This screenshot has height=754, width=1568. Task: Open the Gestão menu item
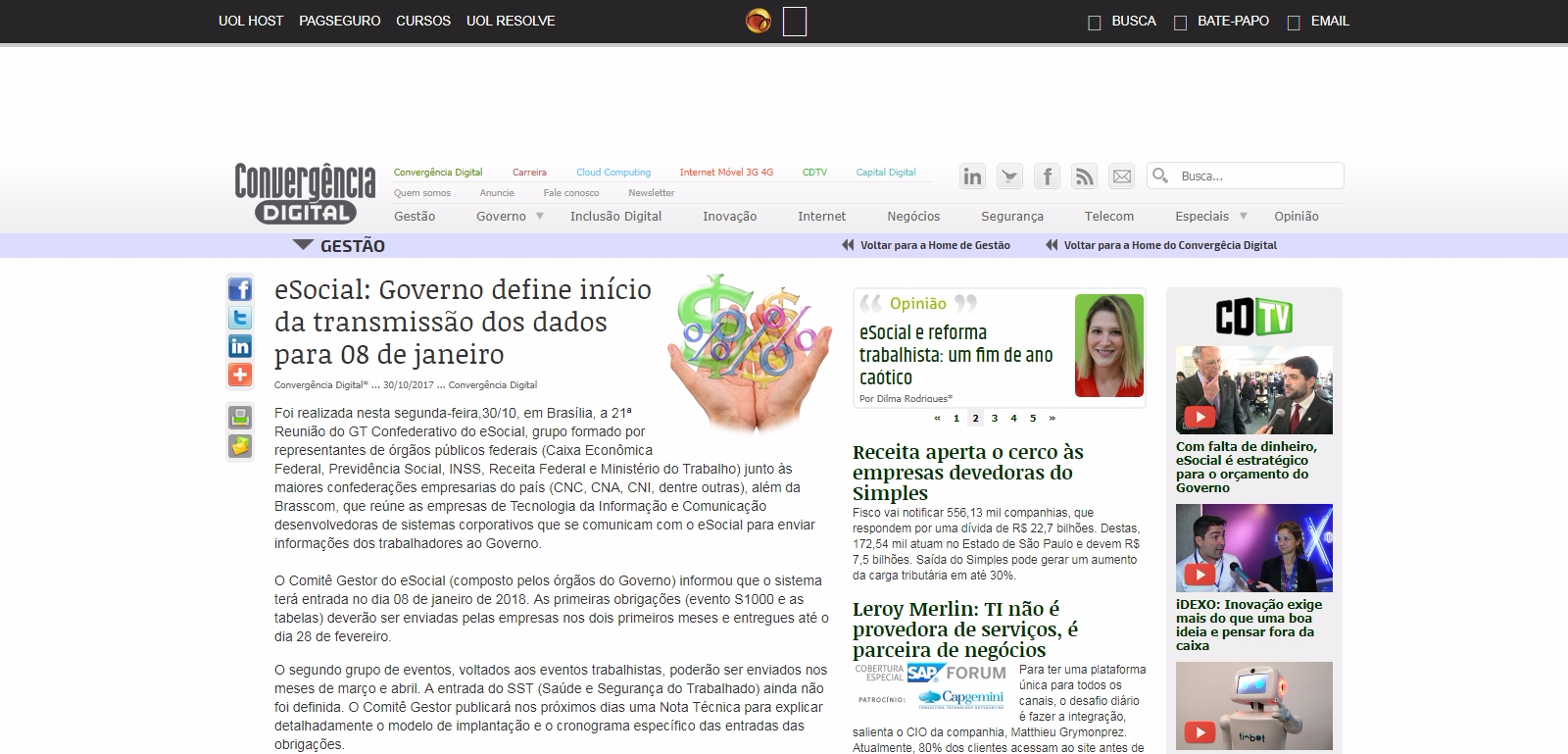click(415, 216)
